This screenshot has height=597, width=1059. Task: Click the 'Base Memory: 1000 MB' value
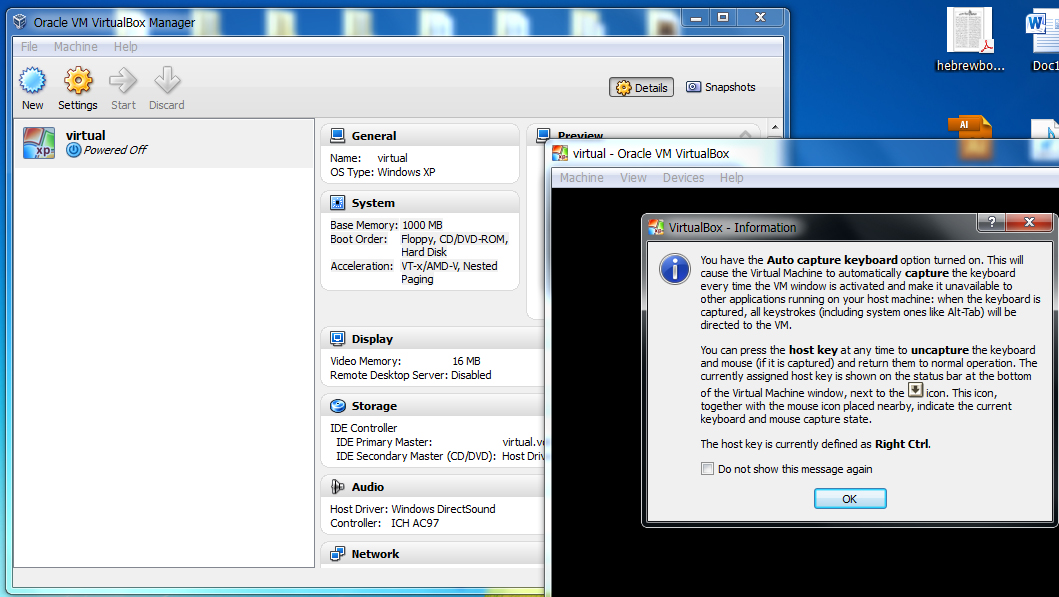pos(423,225)
